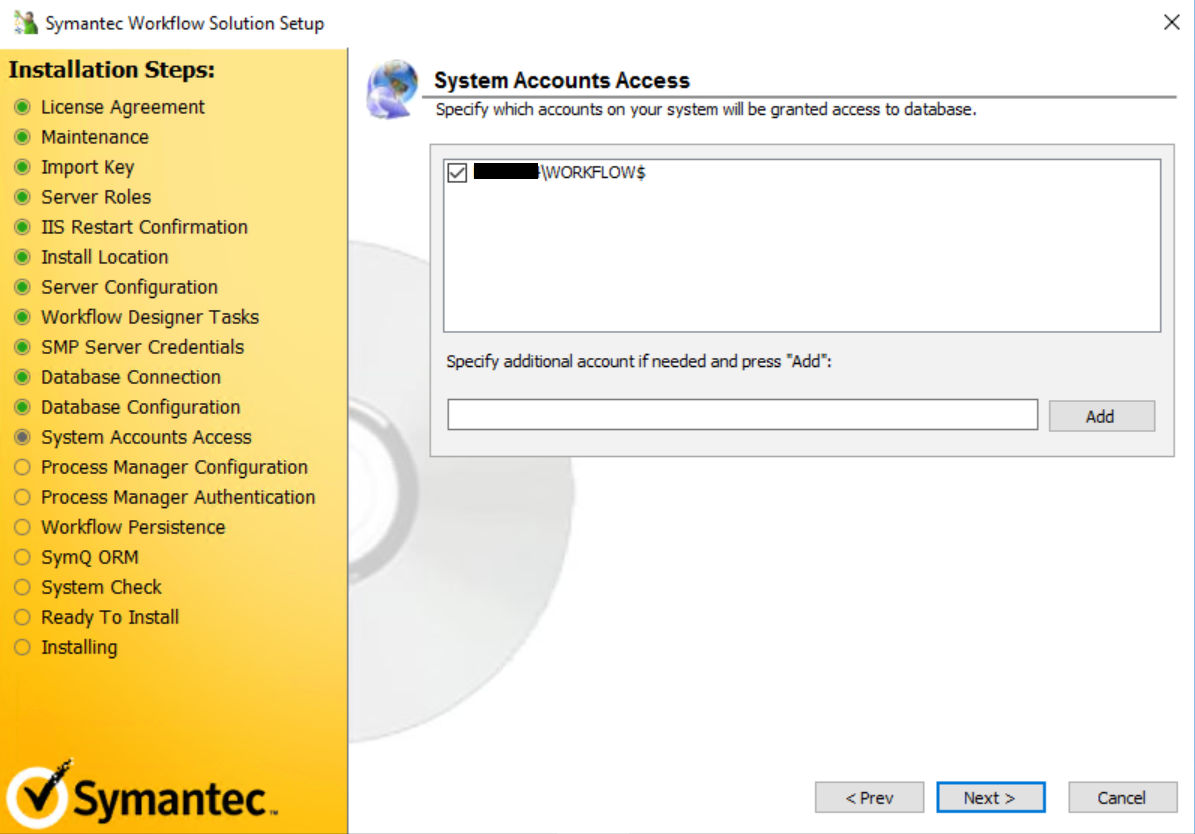This screenshot has height=834, width=1195.
Task: Click the Maintenance green step icon
Action: tap(23, 137)
